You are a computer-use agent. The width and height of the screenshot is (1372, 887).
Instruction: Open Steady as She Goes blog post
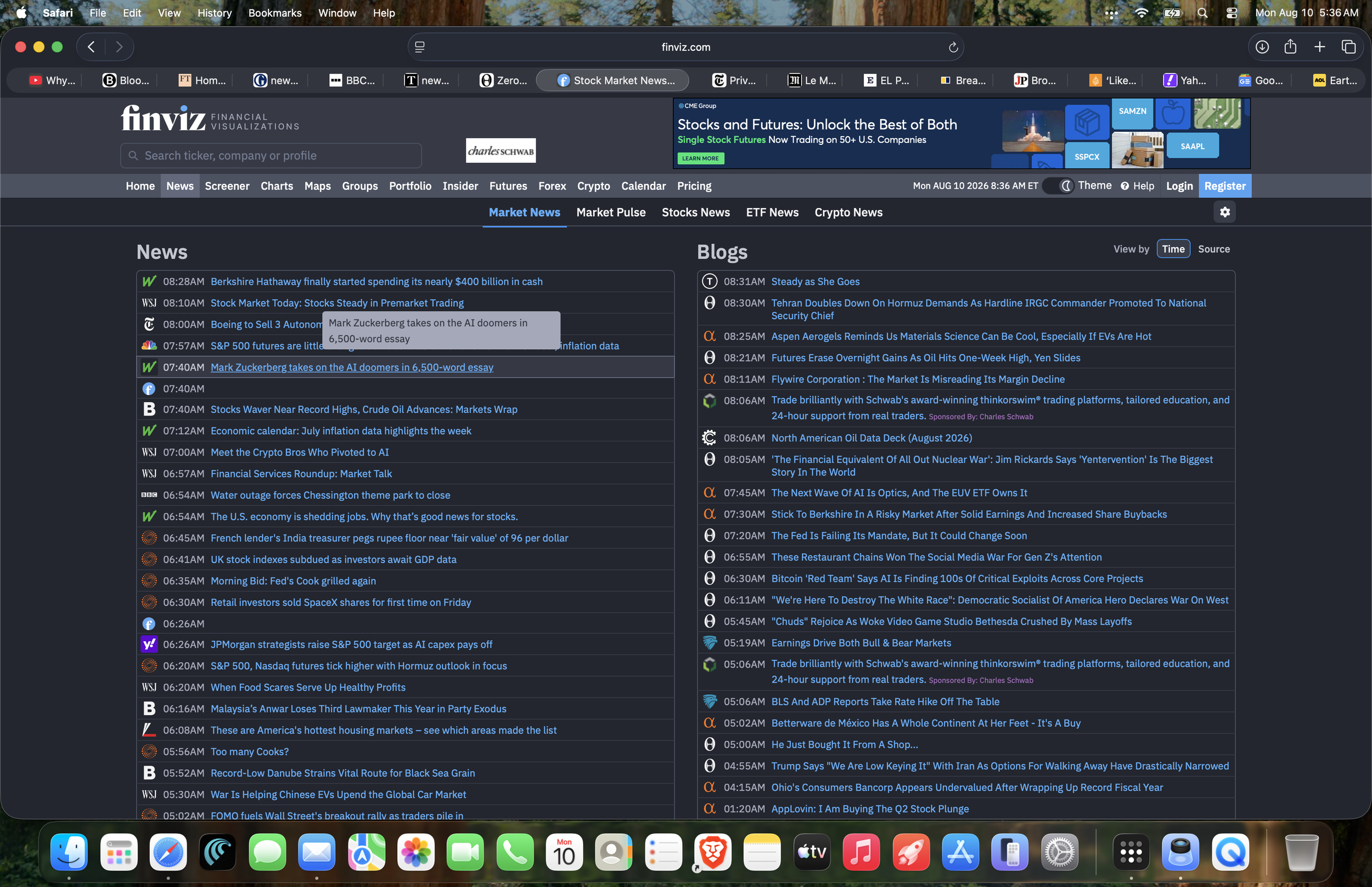pos(816,282)
